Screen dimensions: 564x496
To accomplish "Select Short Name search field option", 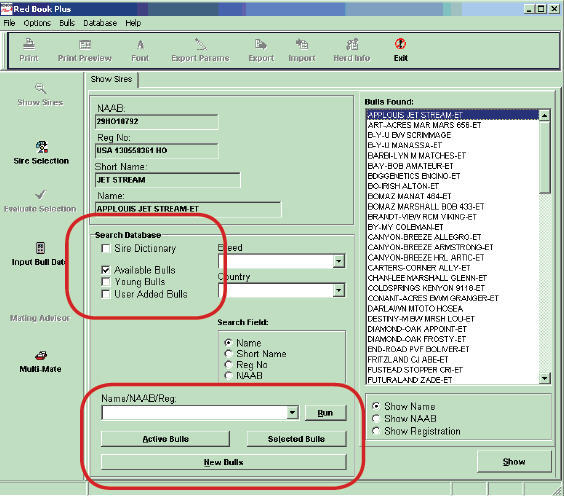I will click(x=228, y=354).
